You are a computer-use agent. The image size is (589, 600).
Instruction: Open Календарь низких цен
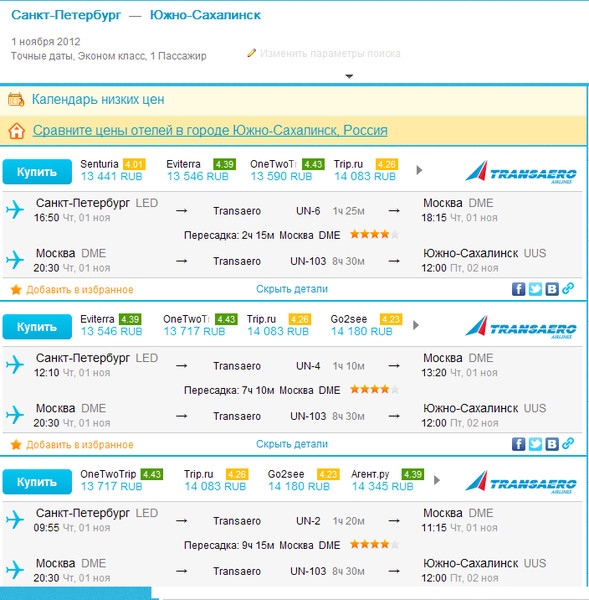[98, 99]
